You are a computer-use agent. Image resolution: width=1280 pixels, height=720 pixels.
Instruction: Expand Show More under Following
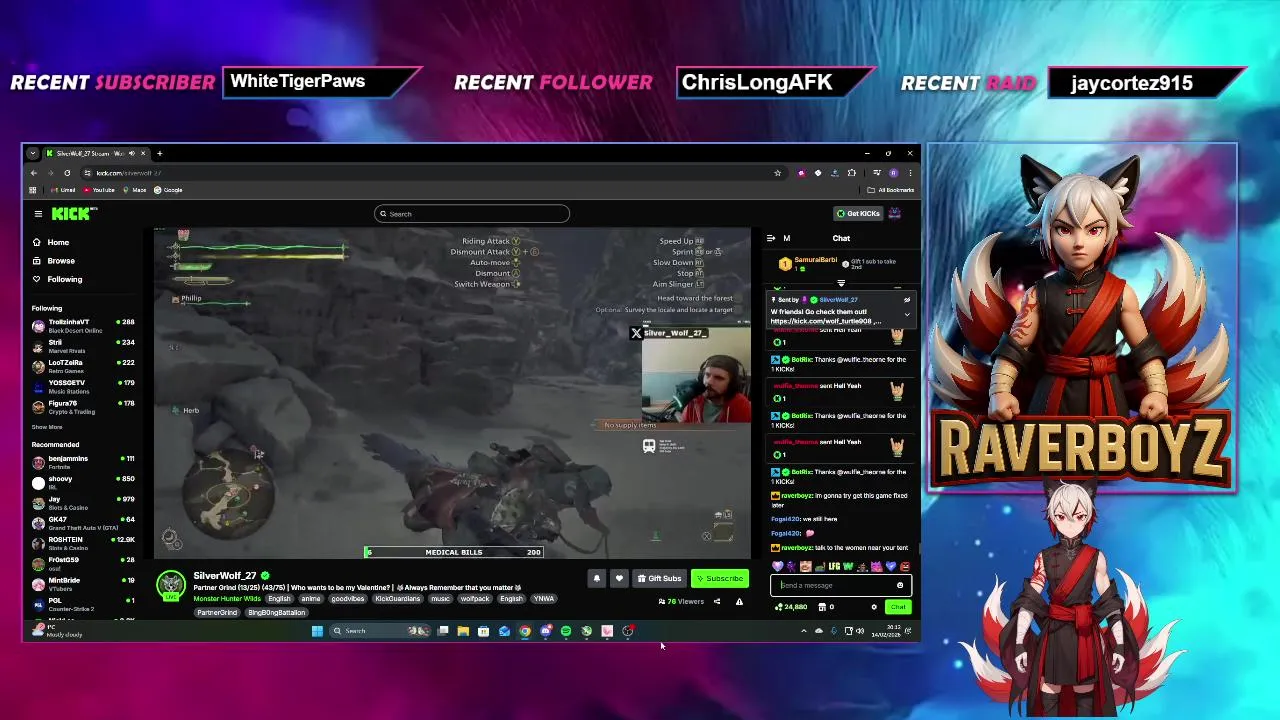coord(46,427)
